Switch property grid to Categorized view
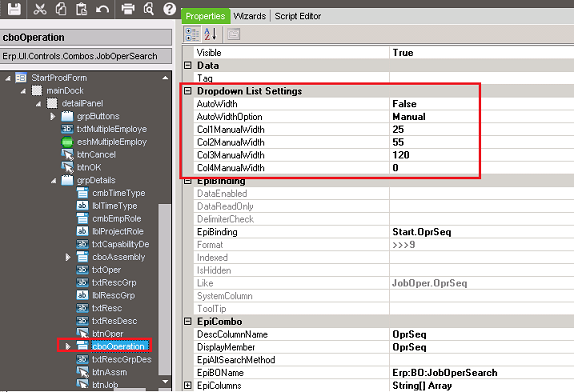Viewport: 574px width, 392px height. [192, 34]
